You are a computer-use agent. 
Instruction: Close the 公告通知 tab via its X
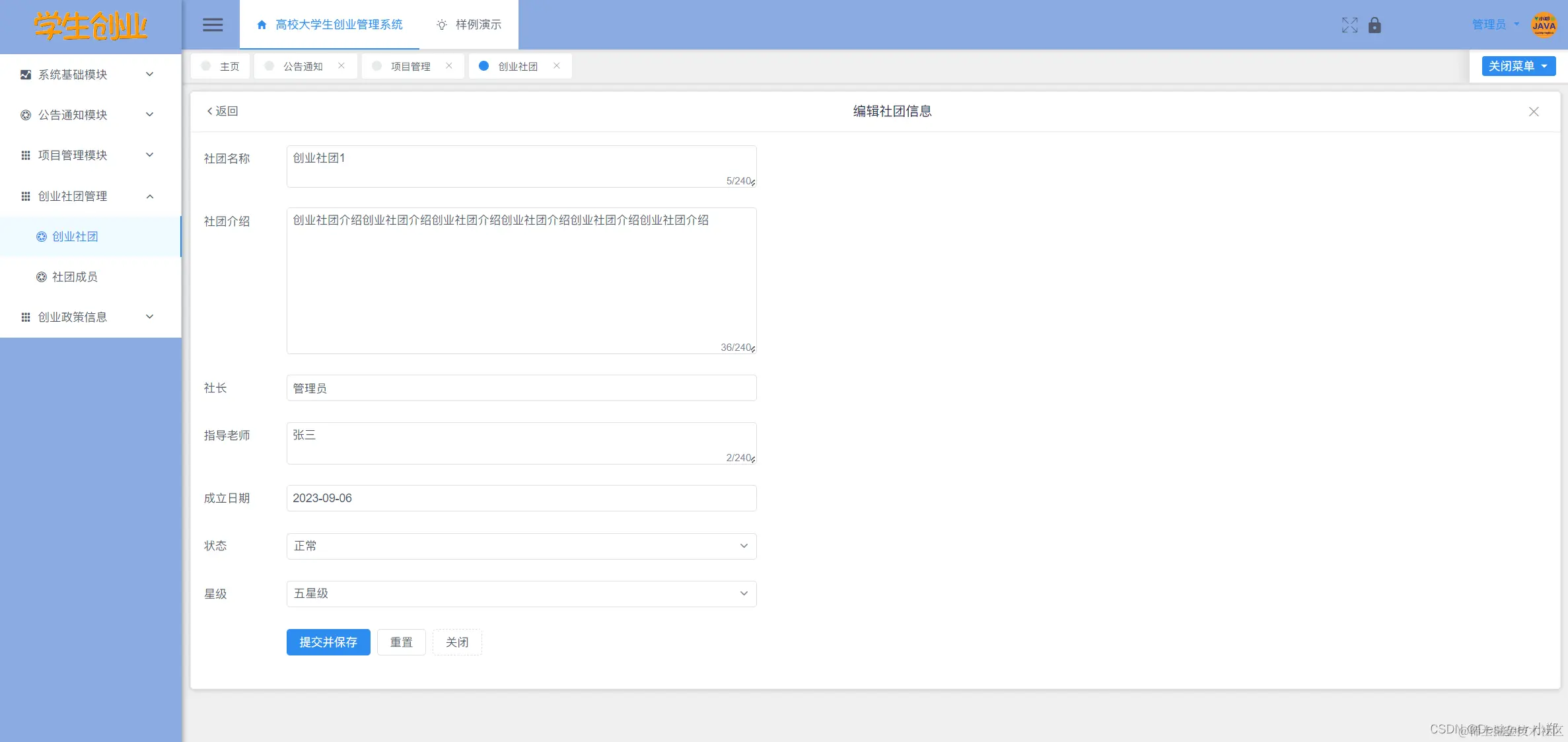341,65
